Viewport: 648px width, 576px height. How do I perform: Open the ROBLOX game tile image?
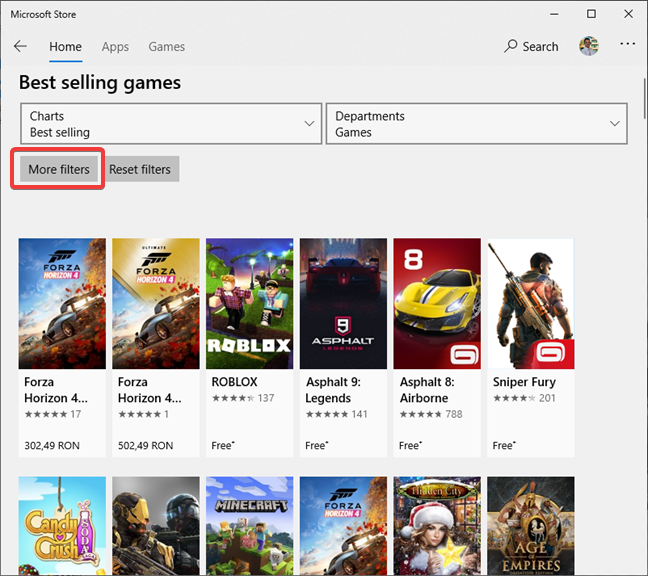(x=250, y=303)
